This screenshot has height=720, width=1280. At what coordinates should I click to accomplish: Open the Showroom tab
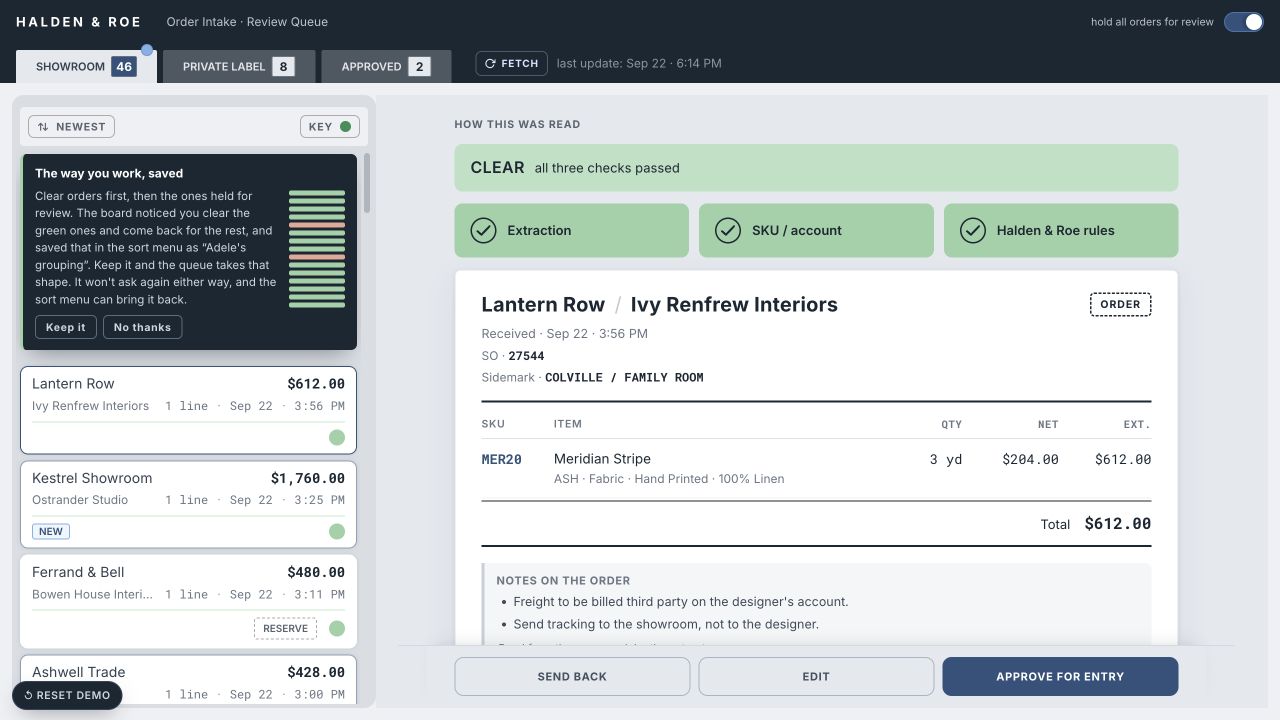pos(86,66)
